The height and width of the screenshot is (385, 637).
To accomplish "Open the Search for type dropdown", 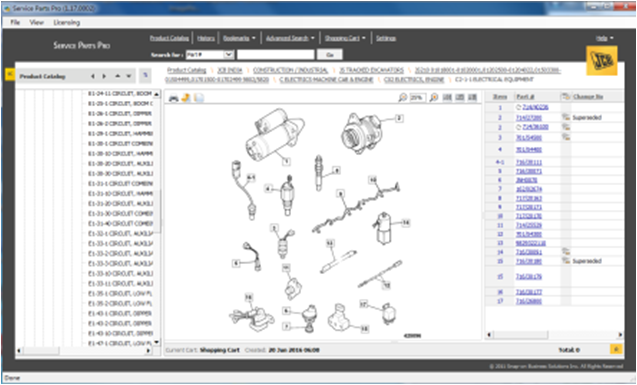I will click(229, 54).
